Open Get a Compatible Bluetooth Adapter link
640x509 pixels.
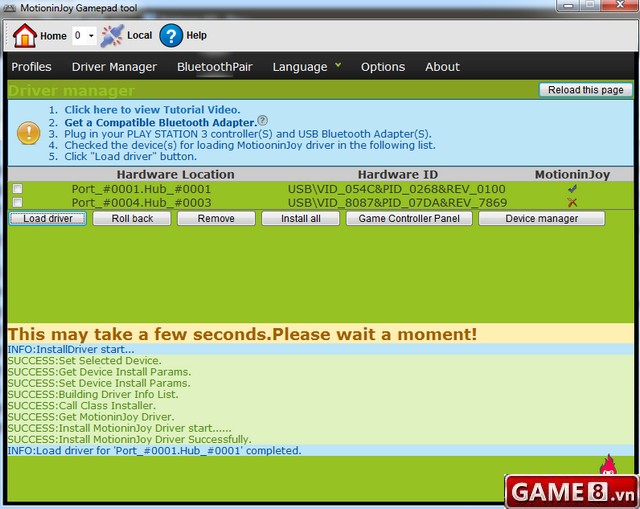pyautogui.click(x=161, y=122)
